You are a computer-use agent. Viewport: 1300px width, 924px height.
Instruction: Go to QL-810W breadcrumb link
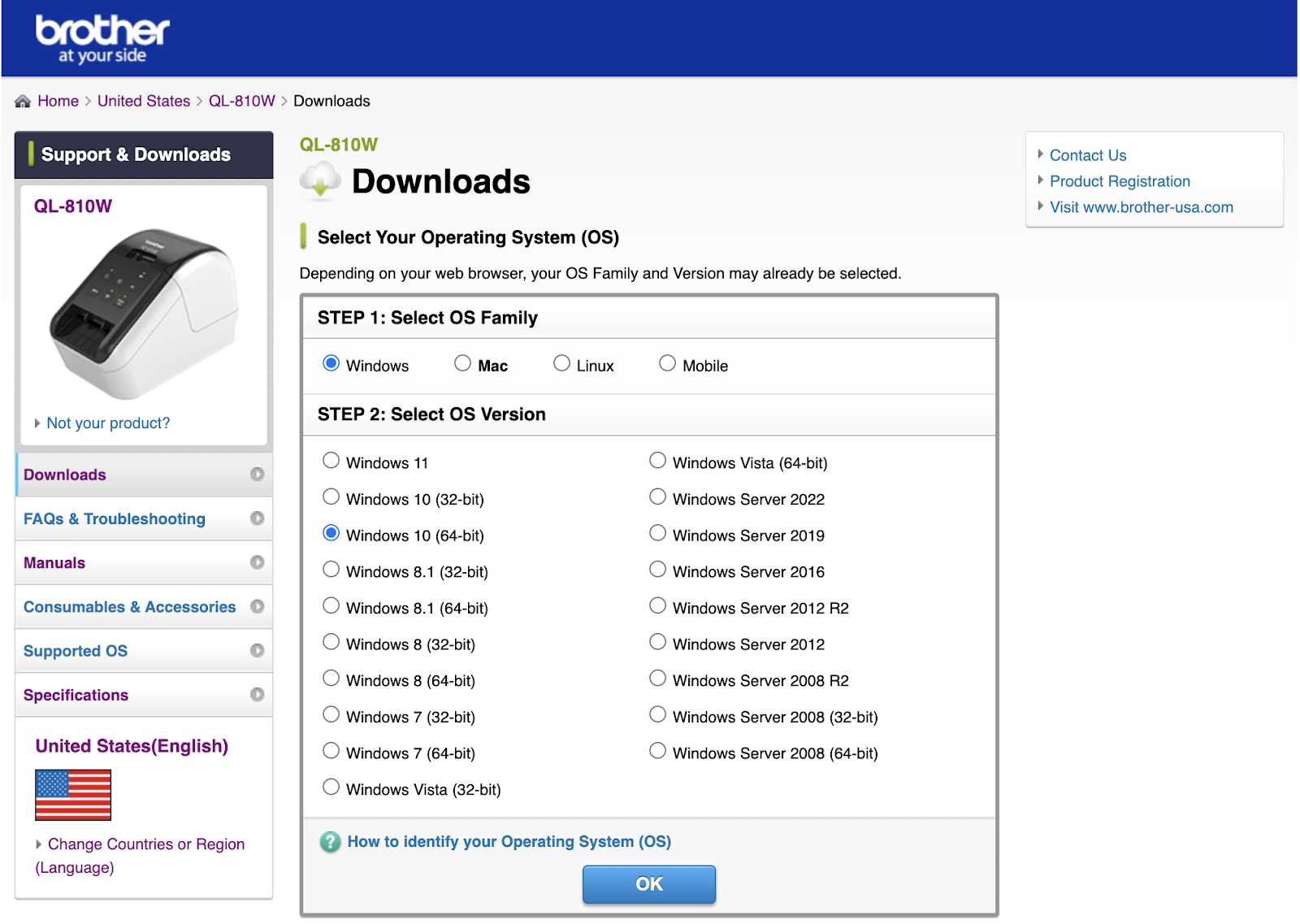point(242,101)
